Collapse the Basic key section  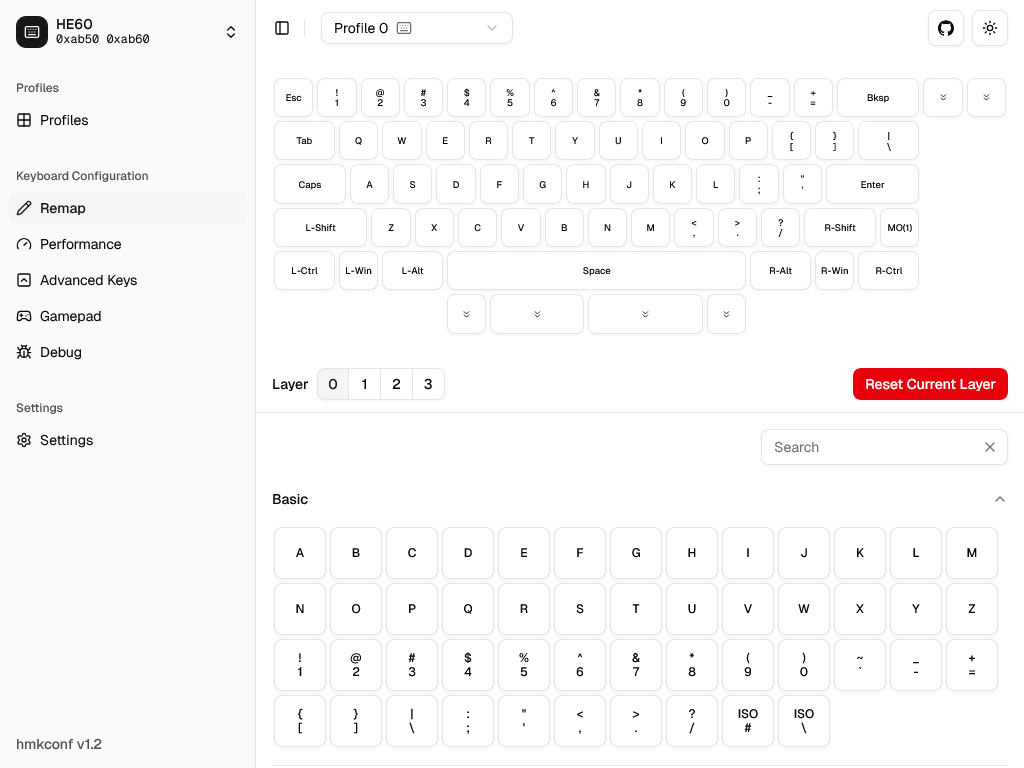[999, 499]
